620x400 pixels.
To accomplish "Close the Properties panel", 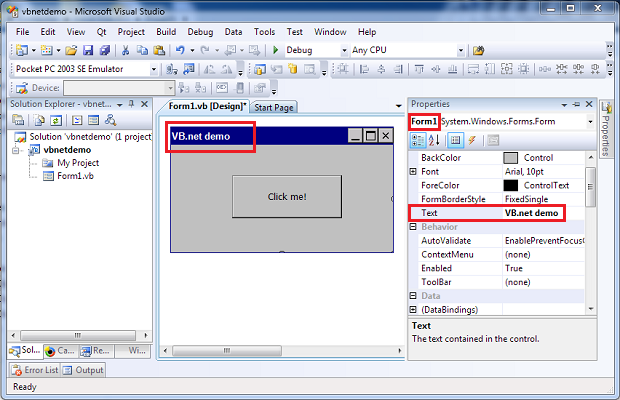I will pos(589,104).
